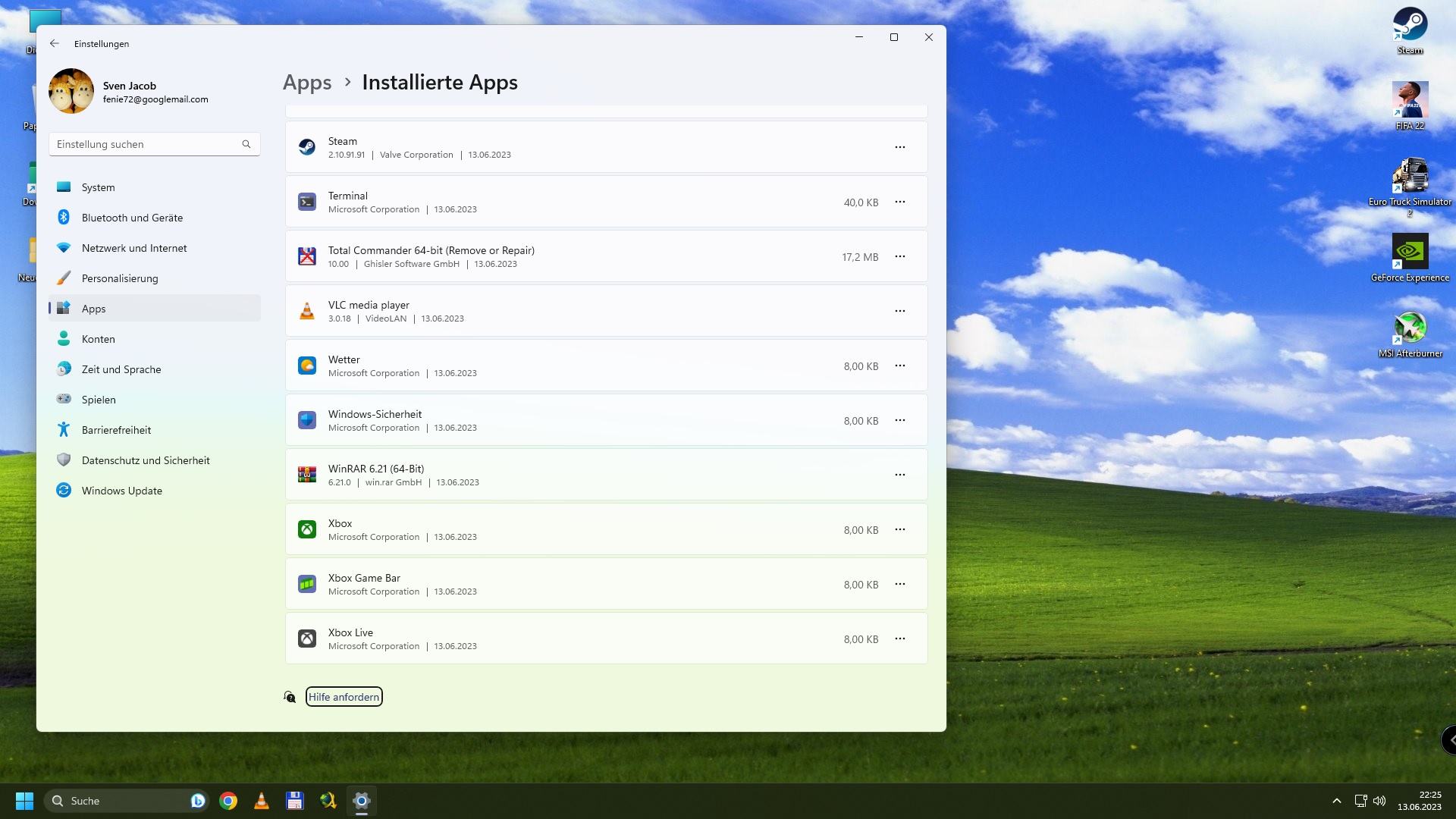Open GeForce Experience desktop shortcut
This screenshot has width=1456, height=819.
click(1410, 258)
